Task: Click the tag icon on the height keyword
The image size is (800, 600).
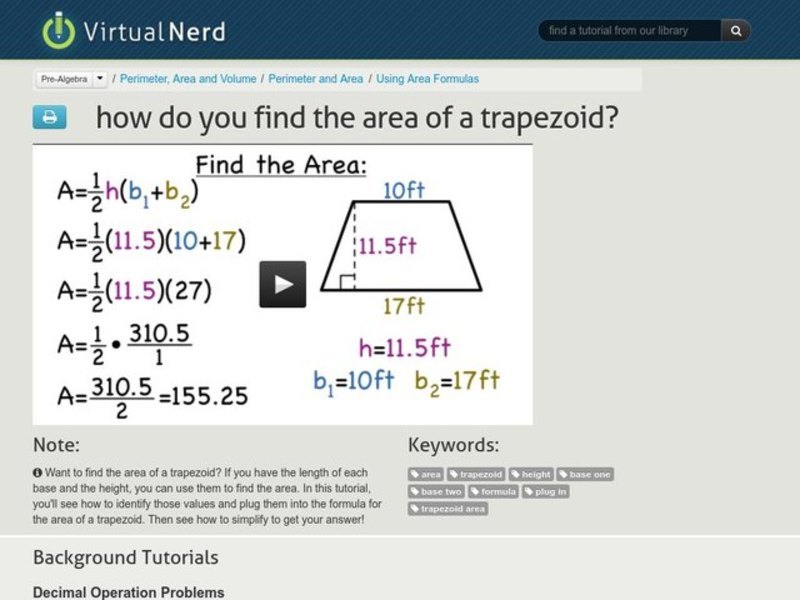Action: click(516, 473)
